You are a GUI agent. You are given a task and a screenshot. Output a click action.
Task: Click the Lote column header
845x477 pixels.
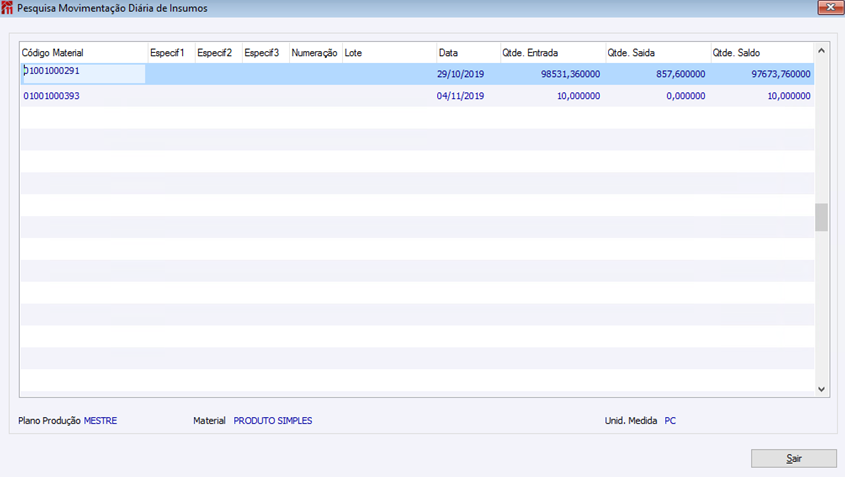click(x=389, y=53)
